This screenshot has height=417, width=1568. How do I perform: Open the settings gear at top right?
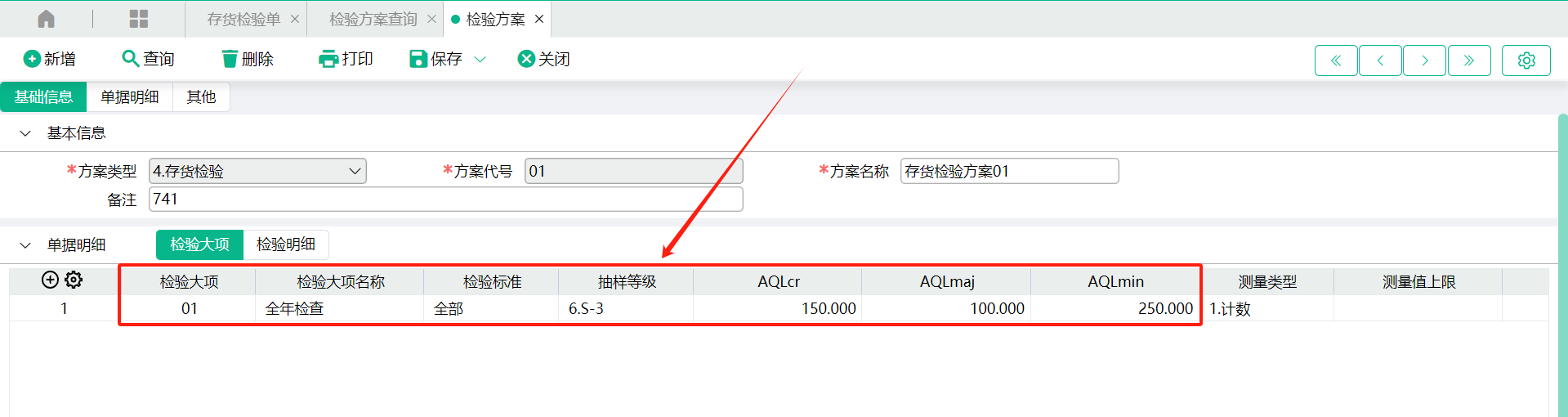[1526, 61]
